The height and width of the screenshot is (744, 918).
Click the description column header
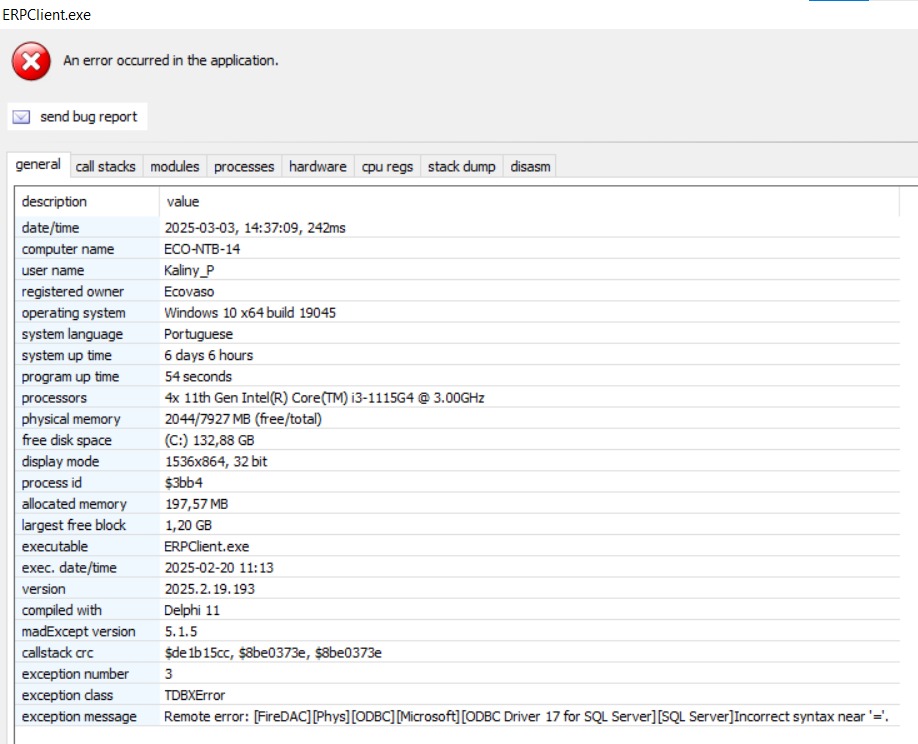click(55, 201)
